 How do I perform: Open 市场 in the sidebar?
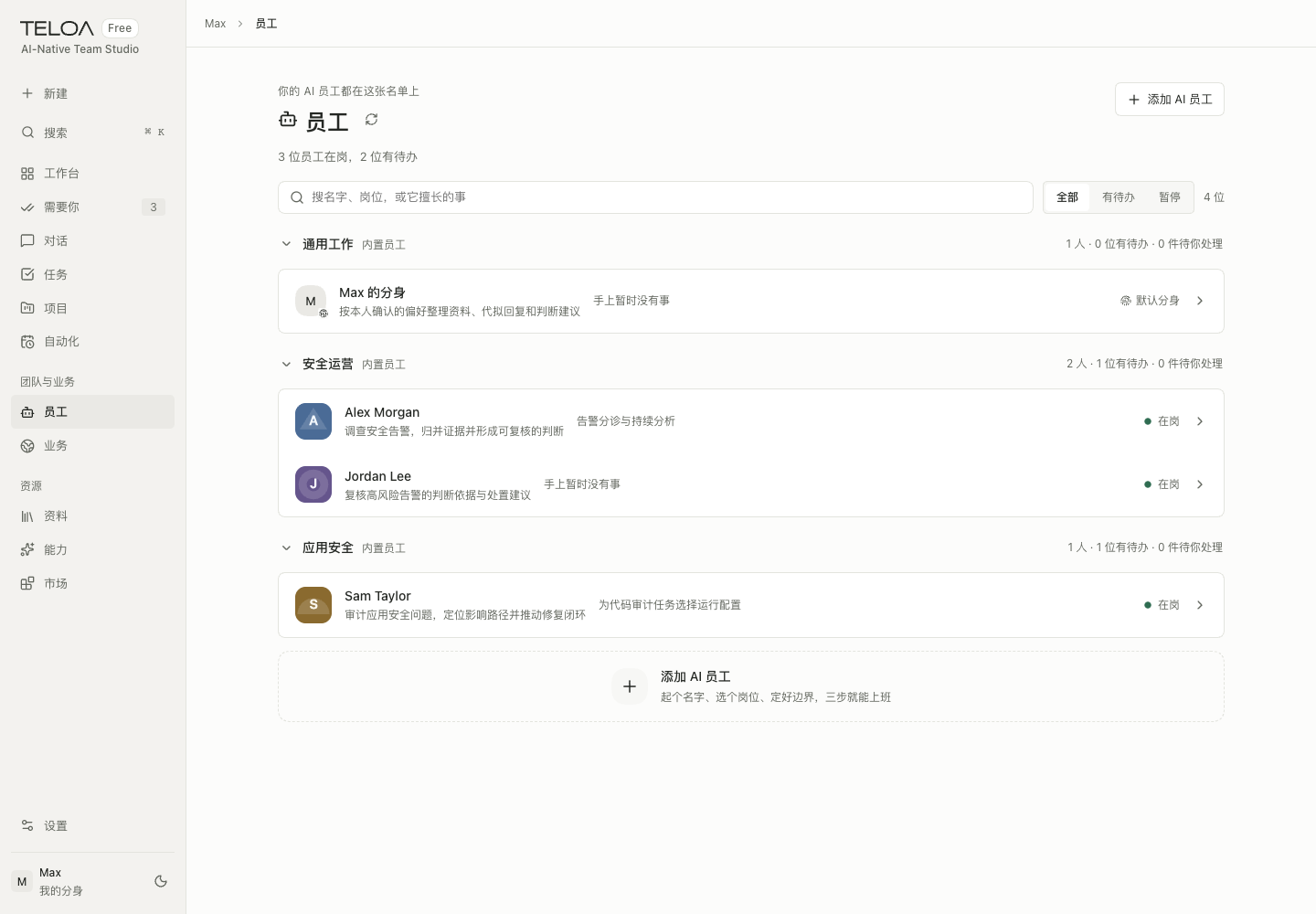92,583
